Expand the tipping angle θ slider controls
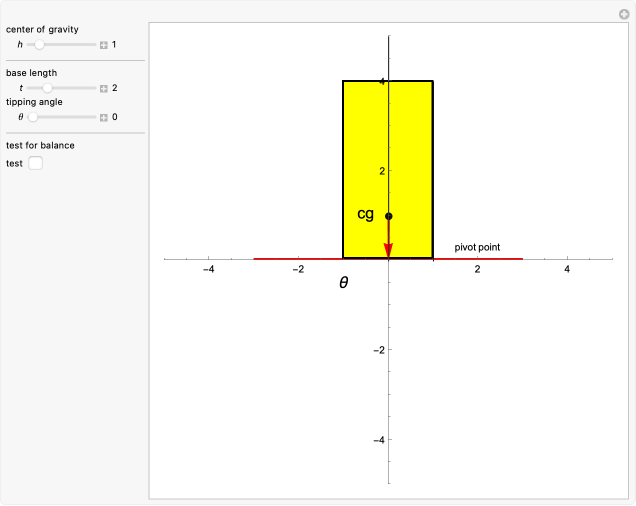This screenshot has width=636, height=506. tap(103, 117)
